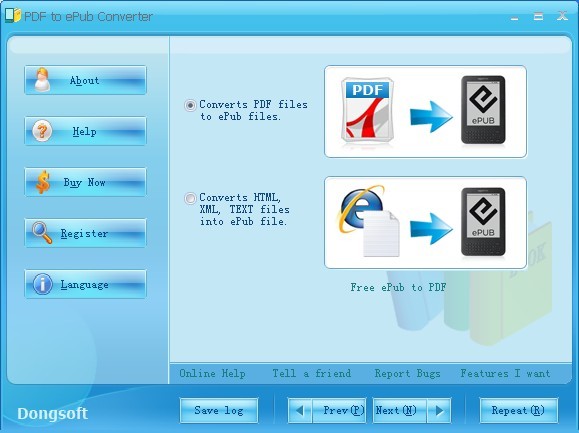Click the Repeat(R) button
579x433 pixels.
[x=518, y=410]
